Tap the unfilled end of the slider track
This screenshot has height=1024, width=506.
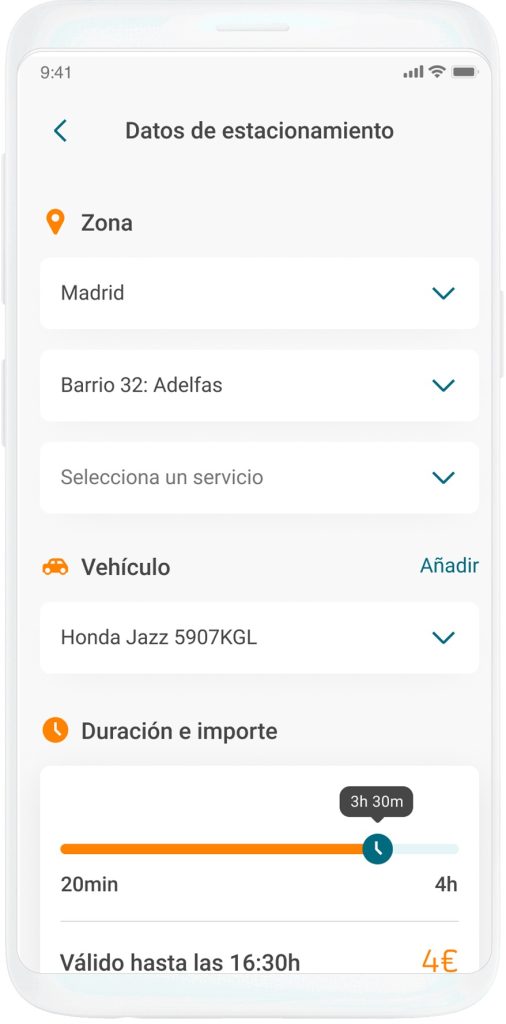(426, 849)
